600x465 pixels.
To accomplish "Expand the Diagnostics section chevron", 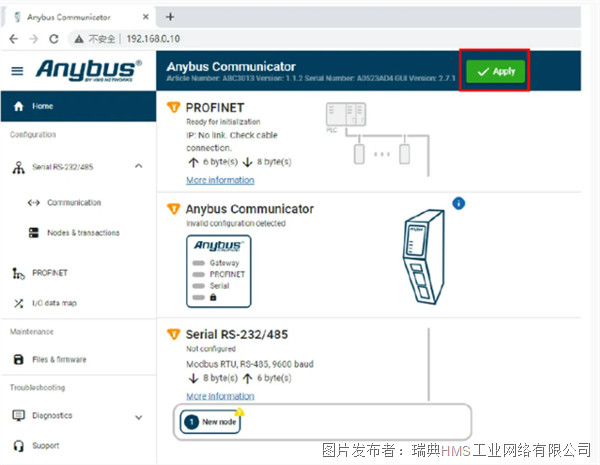I will tap(139, 418).
